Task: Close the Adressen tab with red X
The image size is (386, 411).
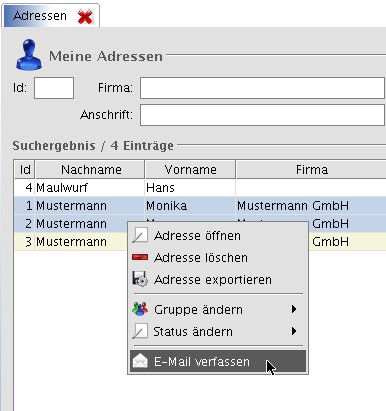Action: click(85, 17)
